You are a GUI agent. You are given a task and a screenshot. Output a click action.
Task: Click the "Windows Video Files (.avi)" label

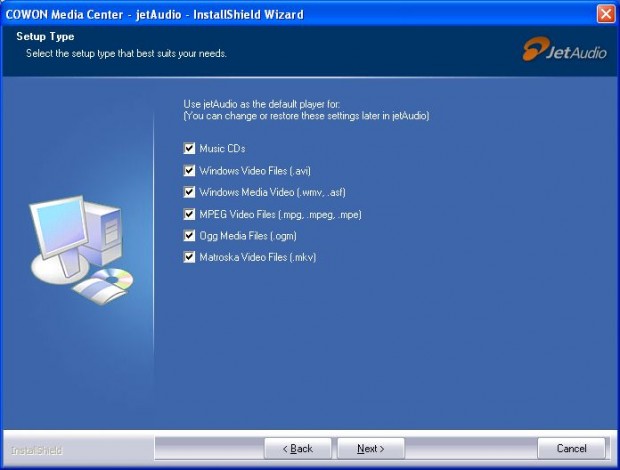click(255, 171)
